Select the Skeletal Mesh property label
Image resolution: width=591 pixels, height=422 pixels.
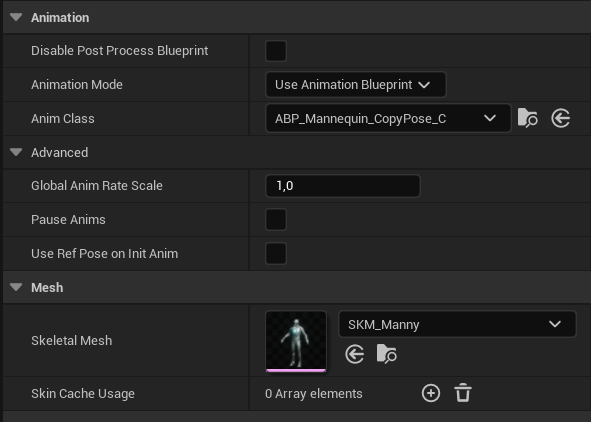(72, 341)
